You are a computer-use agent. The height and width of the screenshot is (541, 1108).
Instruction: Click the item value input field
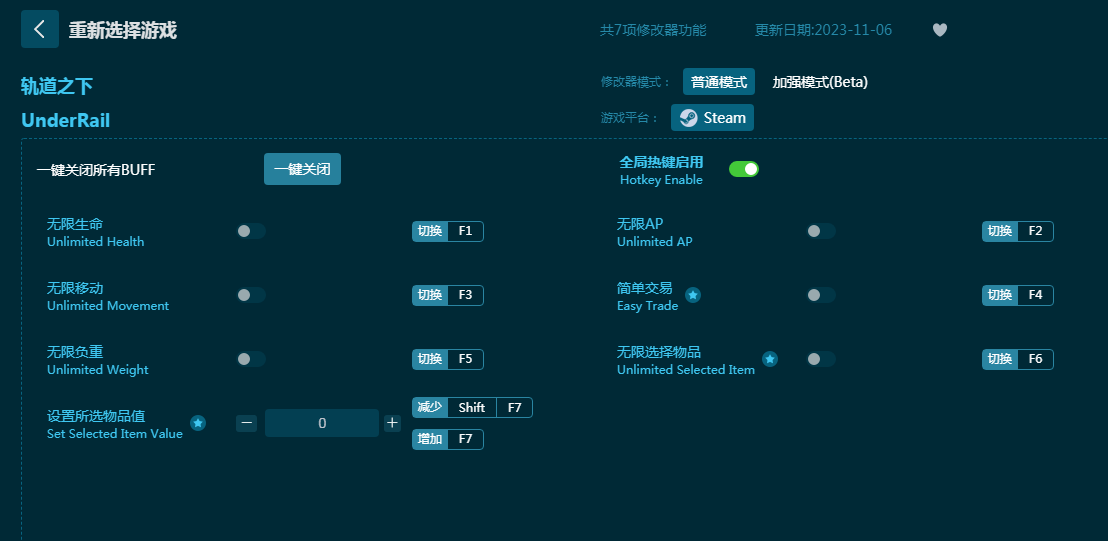(x=321, y=423)
